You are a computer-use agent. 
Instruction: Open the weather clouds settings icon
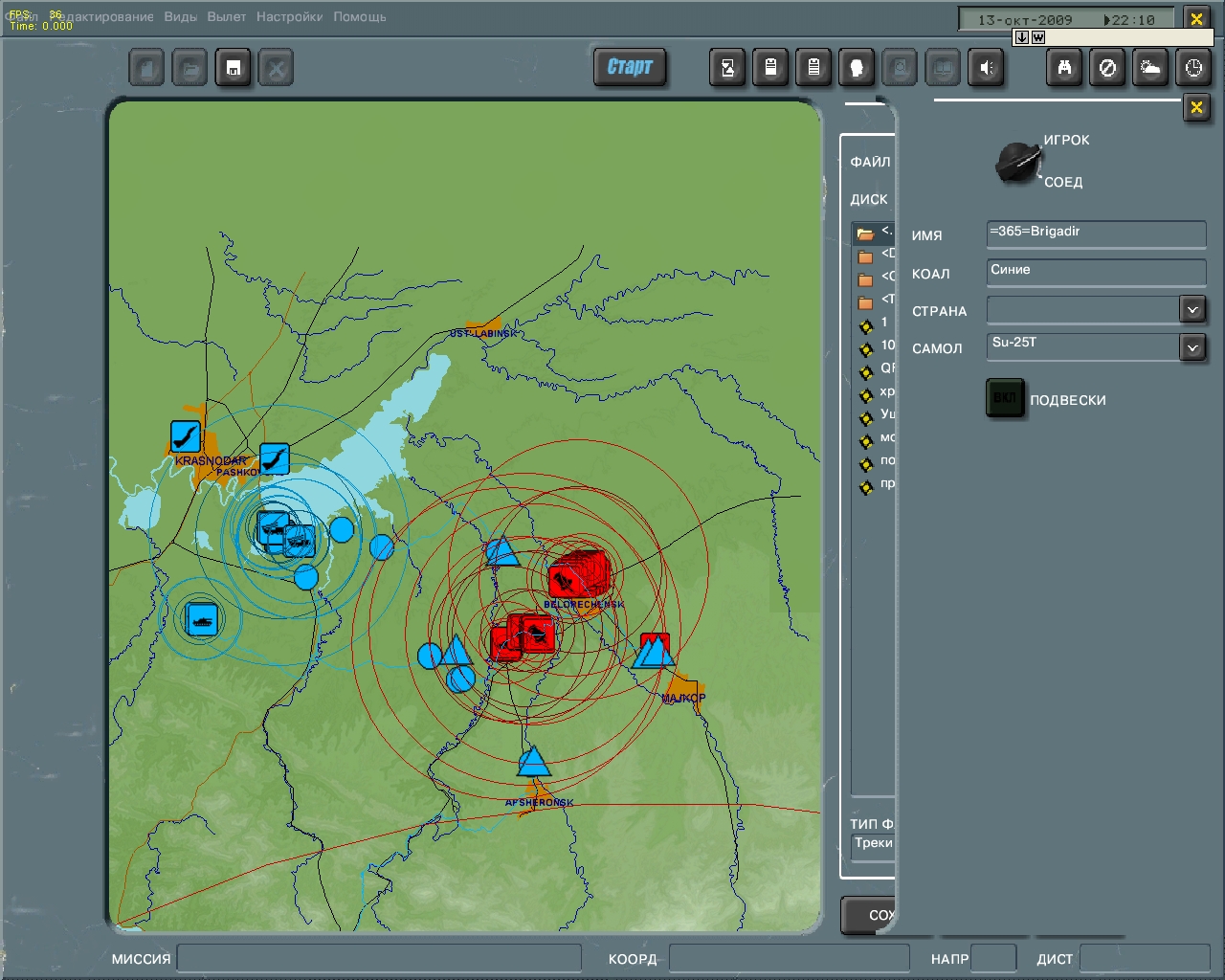tap(1150, 68)
